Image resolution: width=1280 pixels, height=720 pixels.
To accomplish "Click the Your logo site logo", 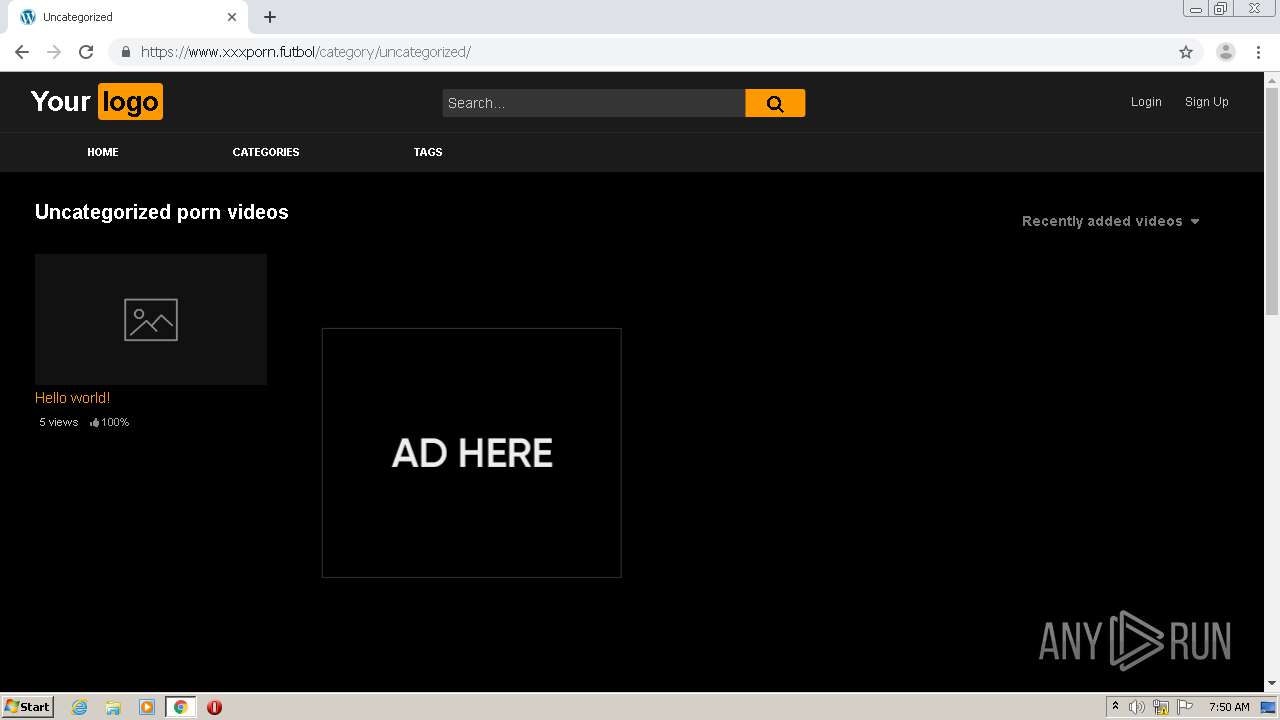I will 97,102.
